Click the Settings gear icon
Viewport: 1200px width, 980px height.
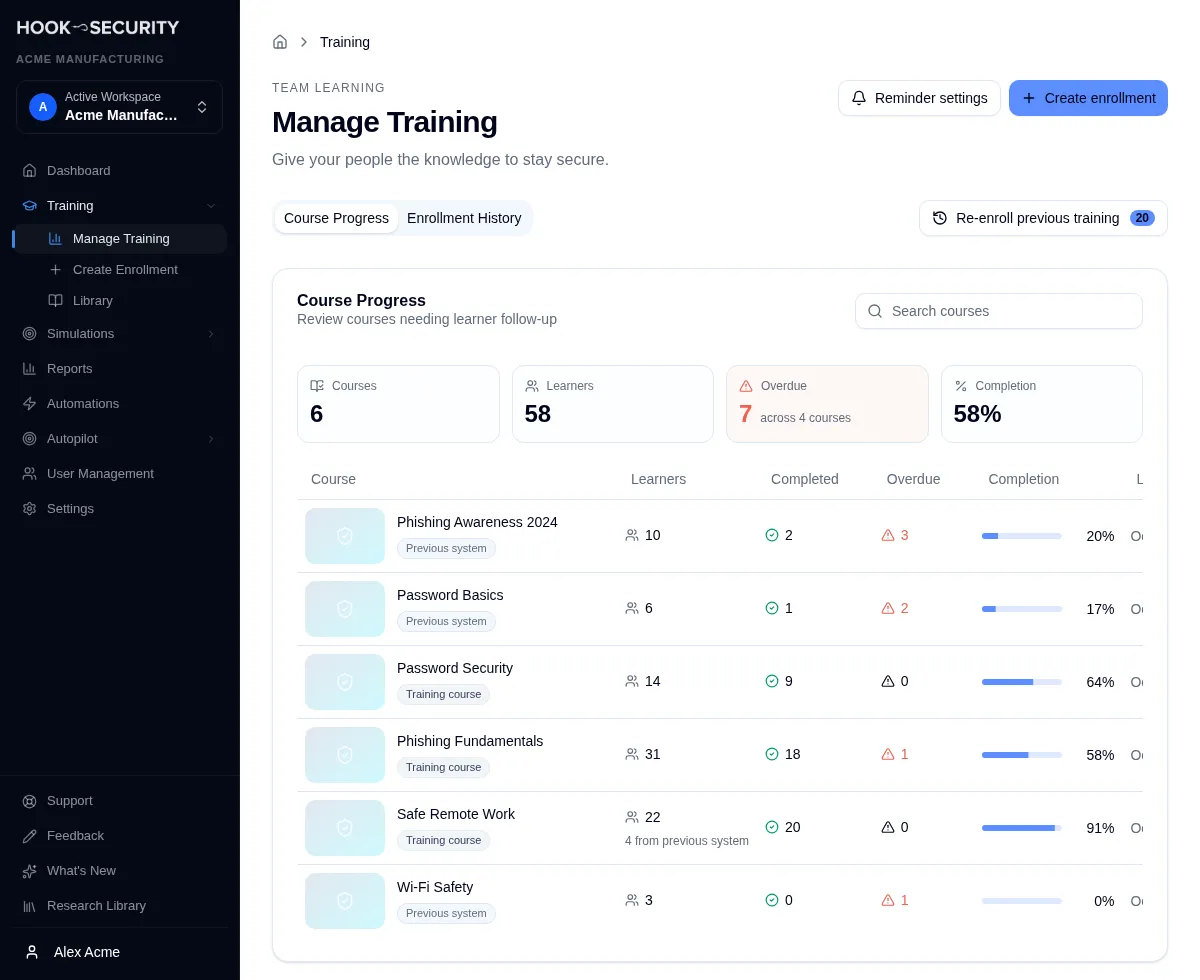click(30, 509)
